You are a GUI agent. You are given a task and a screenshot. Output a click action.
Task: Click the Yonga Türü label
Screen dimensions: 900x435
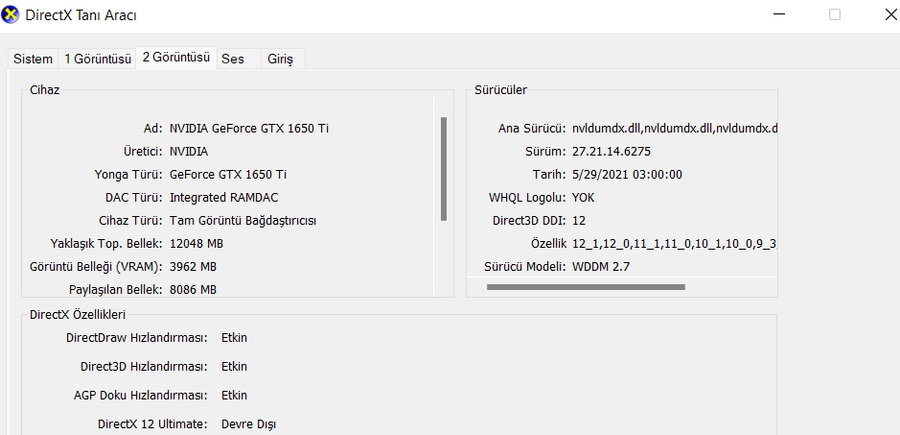[129, 174]
